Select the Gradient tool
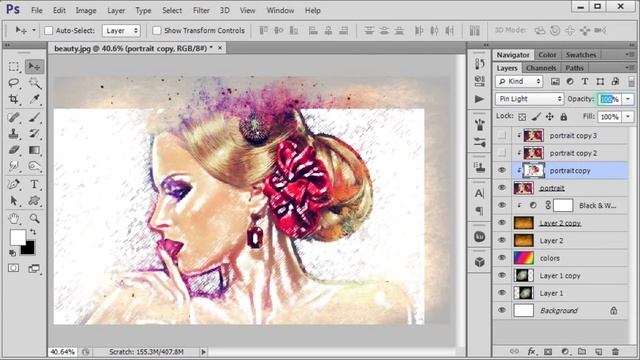 (x=34, y=150)
